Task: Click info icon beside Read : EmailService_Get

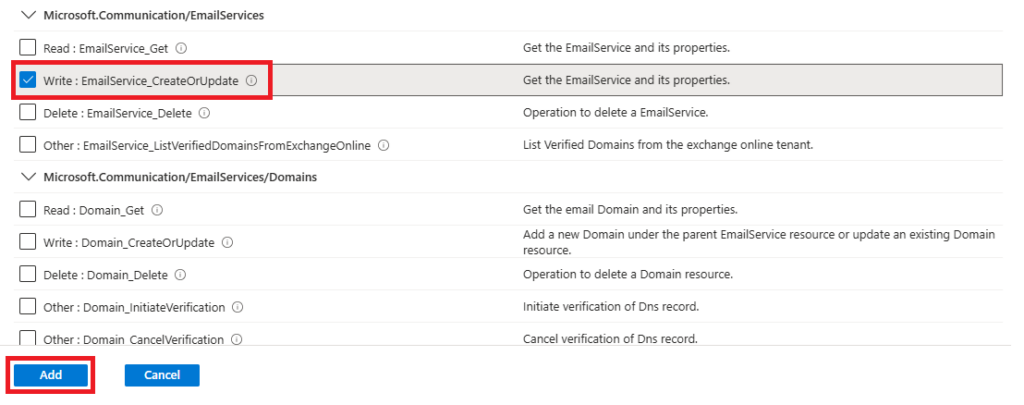Action: tap(182, 48)
